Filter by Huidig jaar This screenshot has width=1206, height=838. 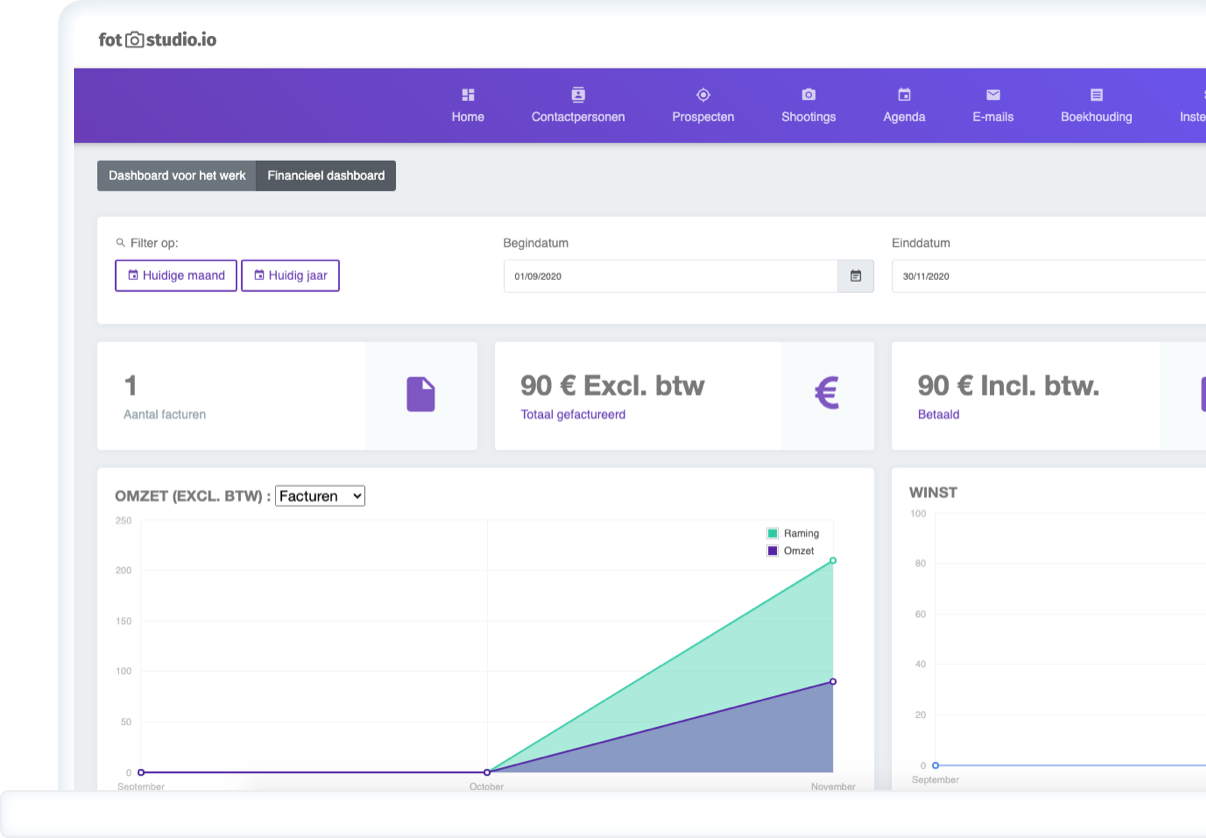coord(290,276)
